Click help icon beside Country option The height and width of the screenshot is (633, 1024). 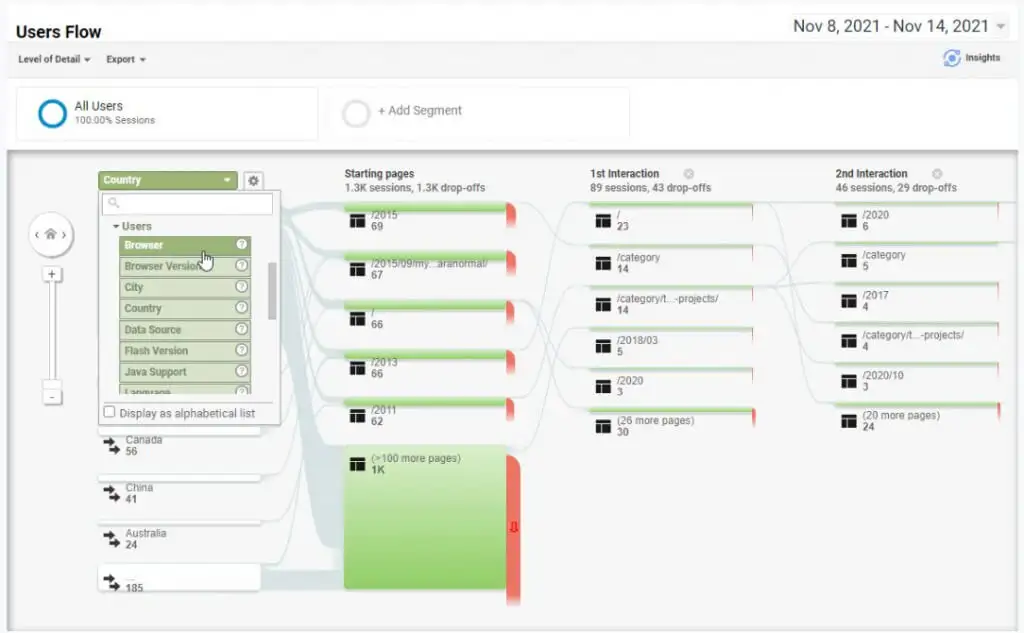click(x=242, y=307)
